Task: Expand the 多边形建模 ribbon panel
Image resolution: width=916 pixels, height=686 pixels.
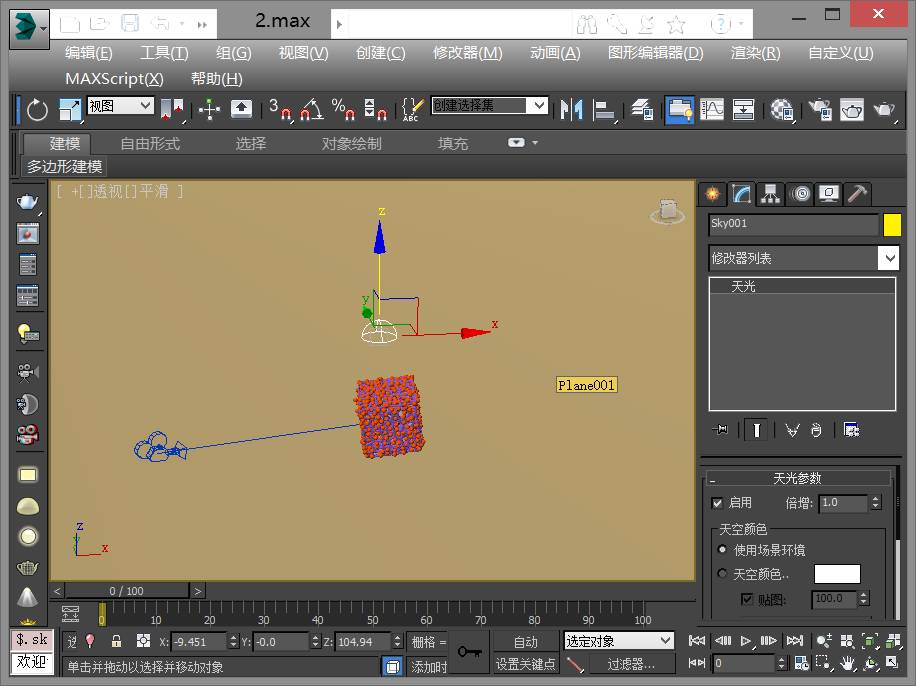Action: 64,167
